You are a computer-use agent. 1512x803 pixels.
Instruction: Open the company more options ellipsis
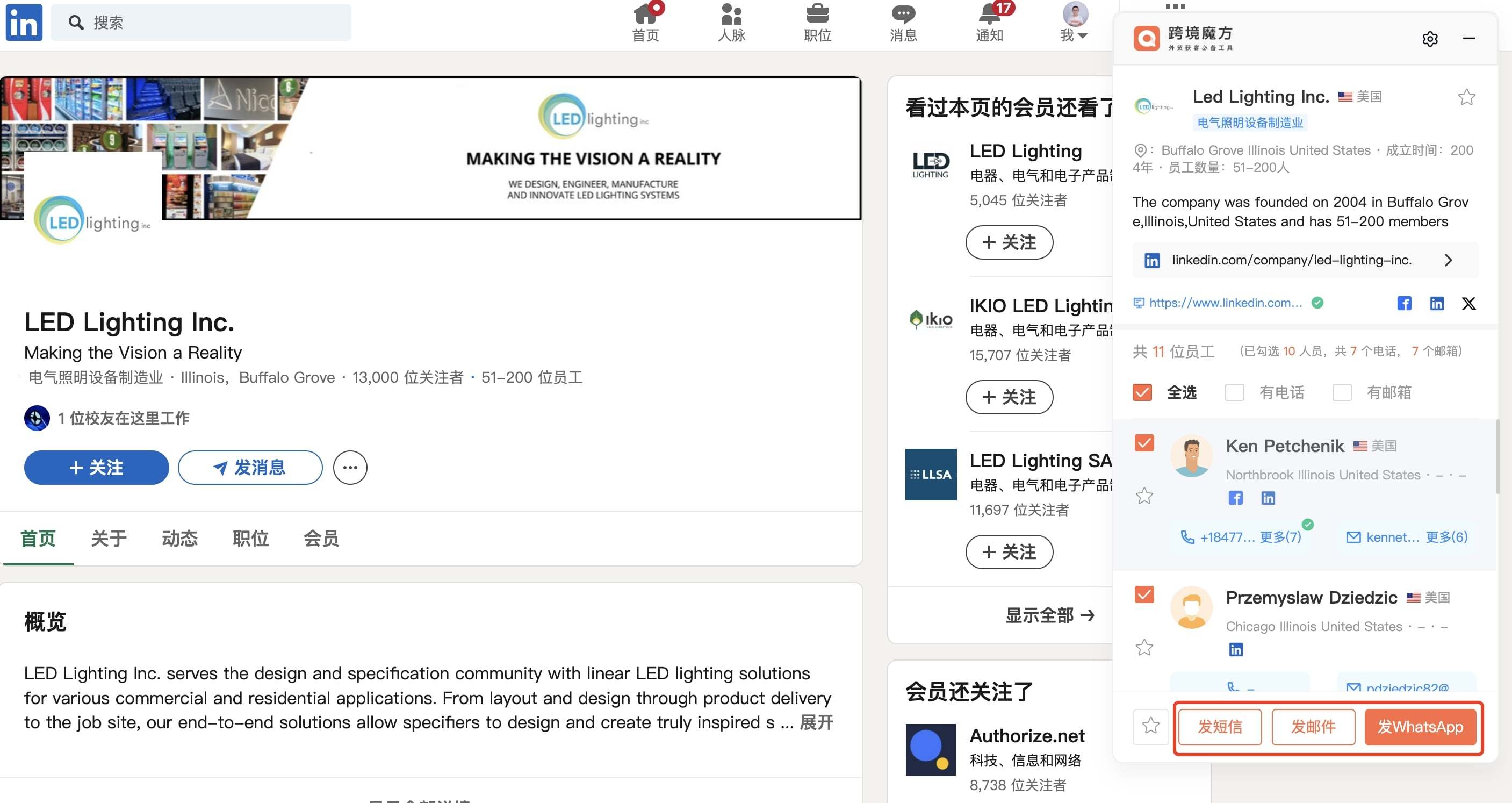(x=350, y=467)
